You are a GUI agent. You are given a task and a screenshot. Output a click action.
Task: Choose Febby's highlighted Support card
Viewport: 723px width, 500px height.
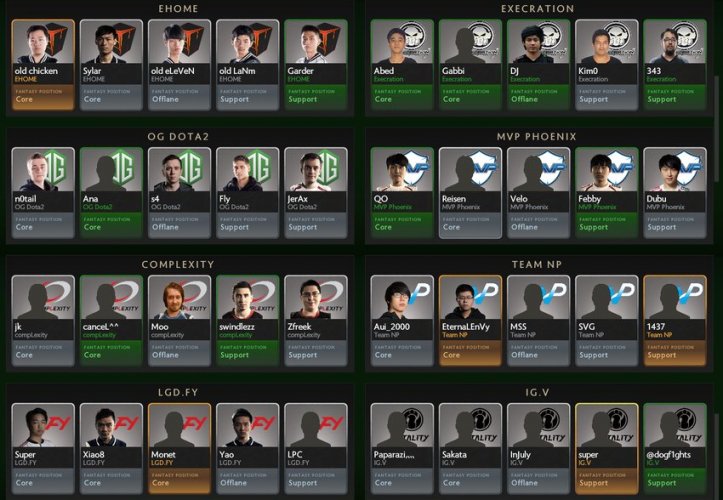click(606, 193)
